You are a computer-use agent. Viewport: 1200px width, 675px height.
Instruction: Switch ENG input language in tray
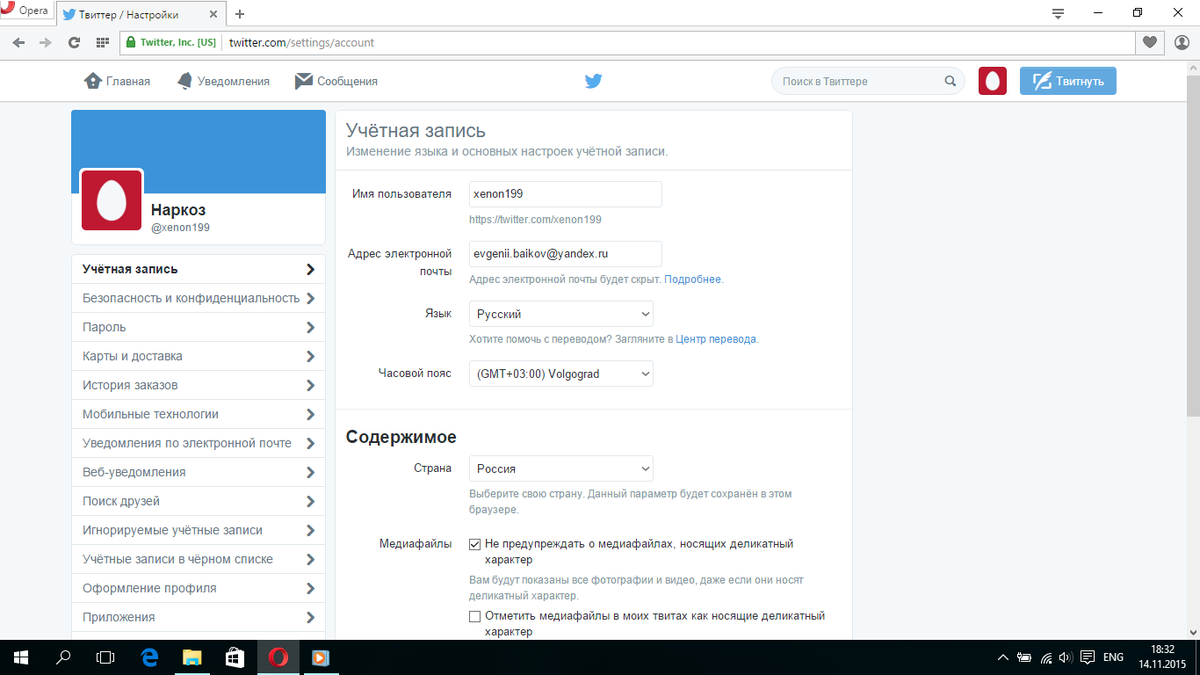click(x=1113, y=657)
